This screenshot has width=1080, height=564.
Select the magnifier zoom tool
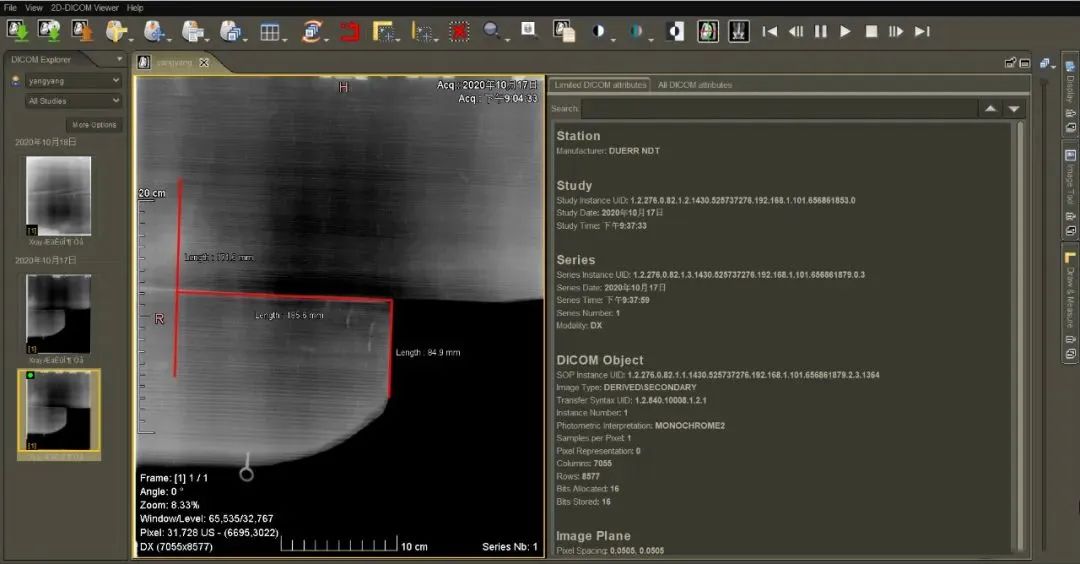click(x=492, y=31)
